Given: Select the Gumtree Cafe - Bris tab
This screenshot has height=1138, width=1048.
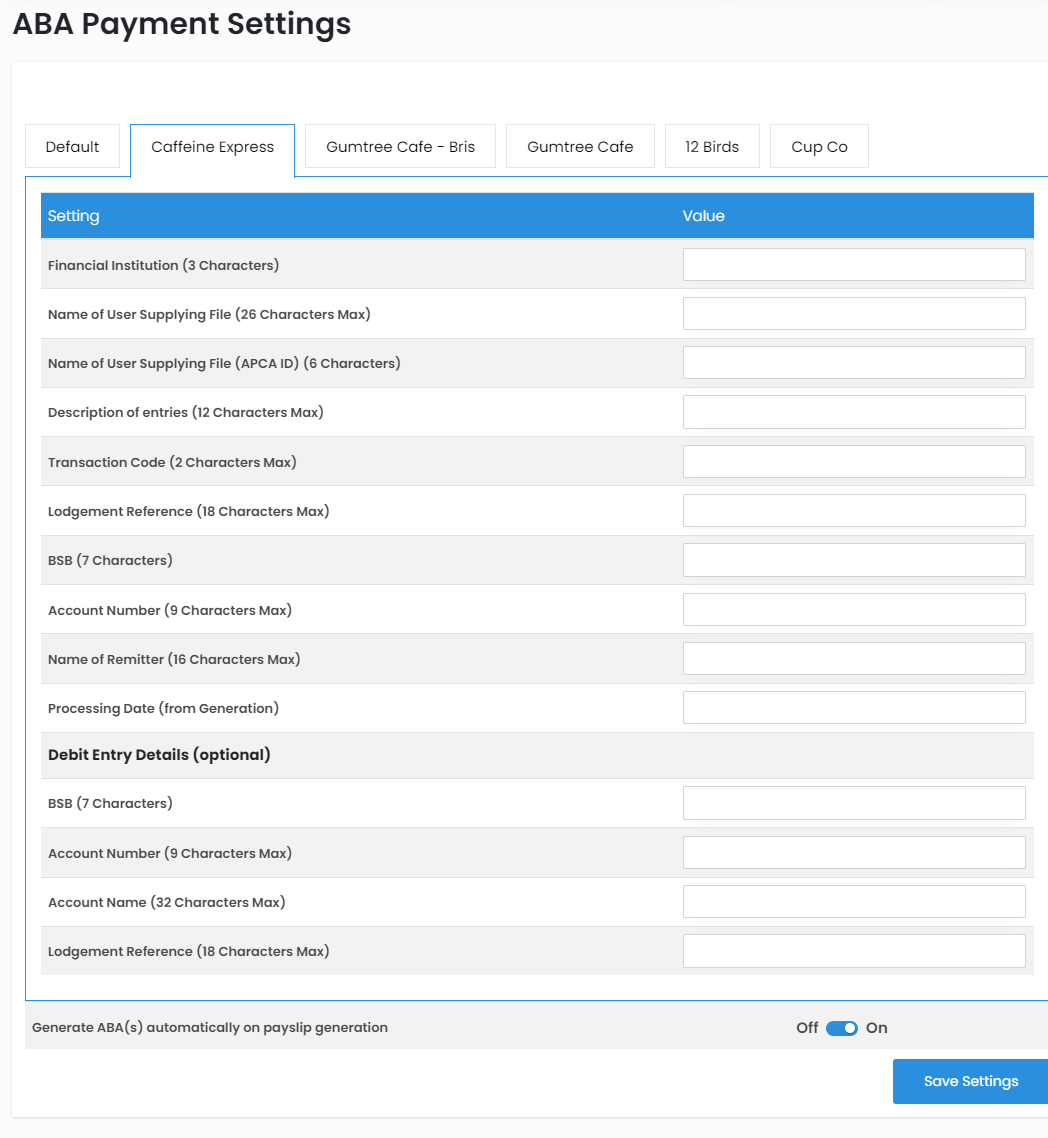Looking at the screenshot, I should pyautogui.click(x=400, y=147).
